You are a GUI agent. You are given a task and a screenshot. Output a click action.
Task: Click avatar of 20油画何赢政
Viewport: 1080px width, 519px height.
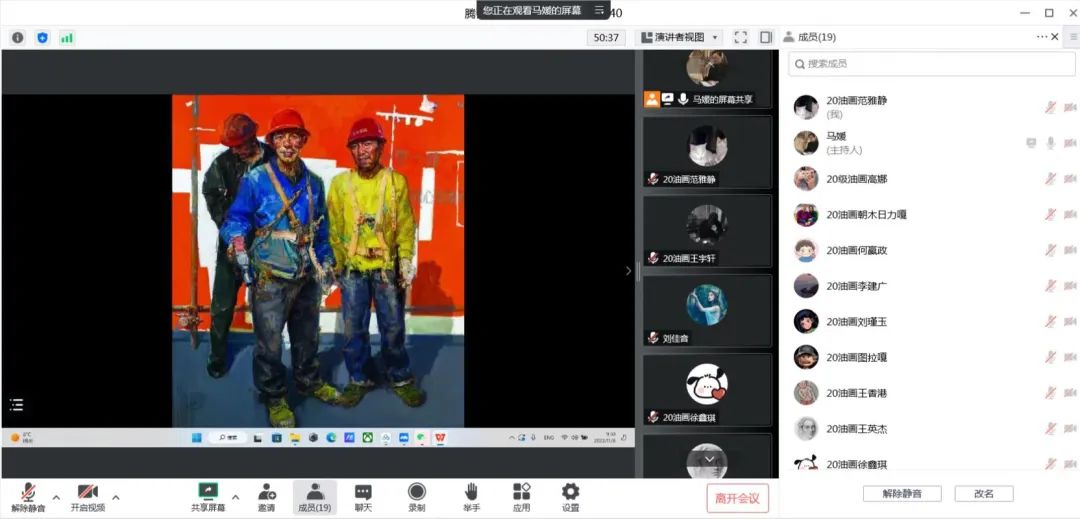point(806,250)
